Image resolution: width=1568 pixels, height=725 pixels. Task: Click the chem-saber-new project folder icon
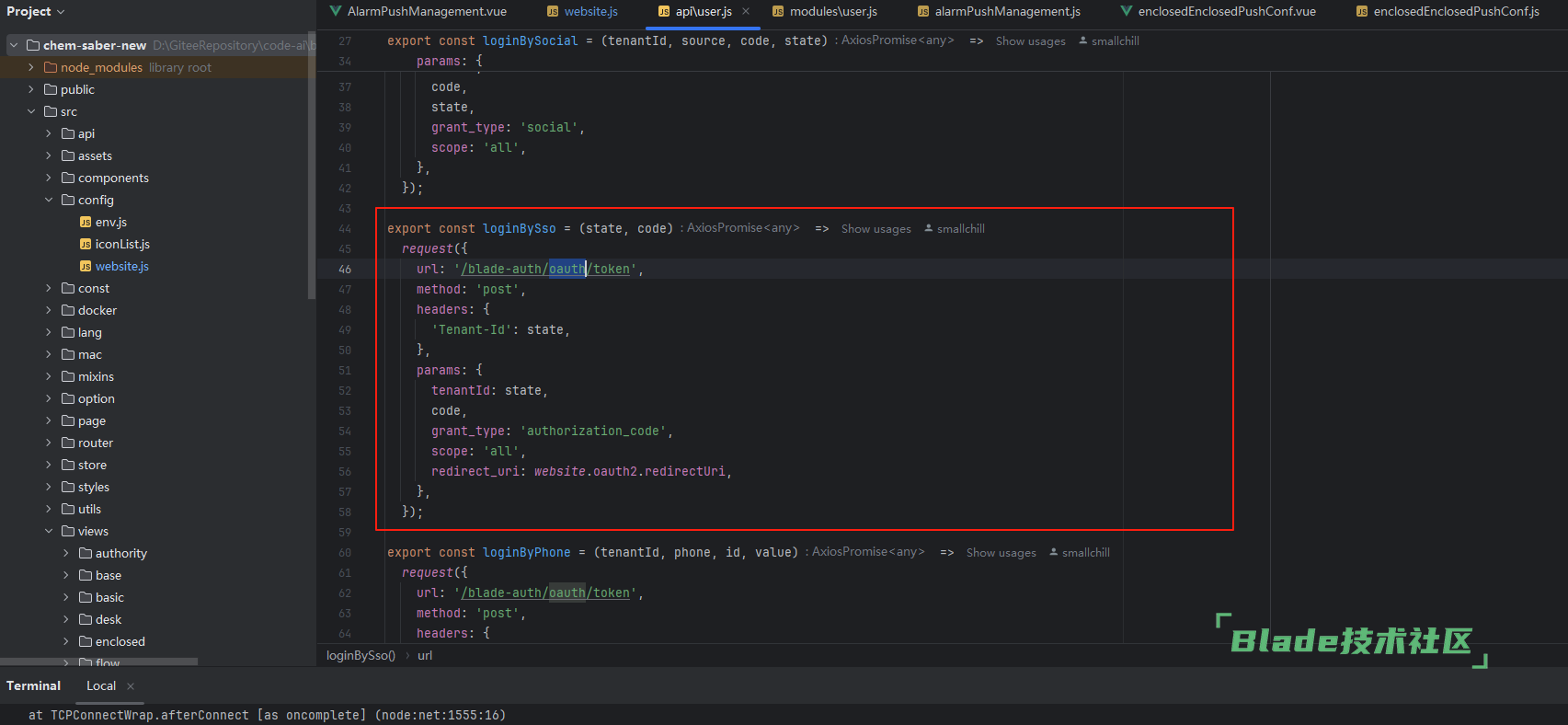[x=33, y=45]
